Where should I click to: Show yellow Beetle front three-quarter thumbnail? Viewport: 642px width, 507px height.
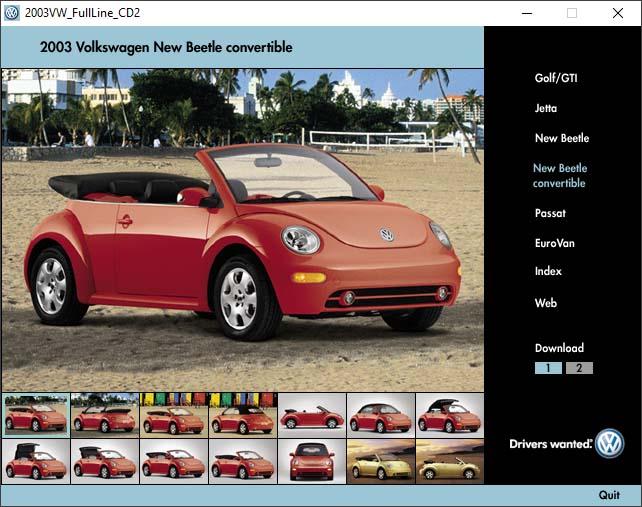[381, 461]
